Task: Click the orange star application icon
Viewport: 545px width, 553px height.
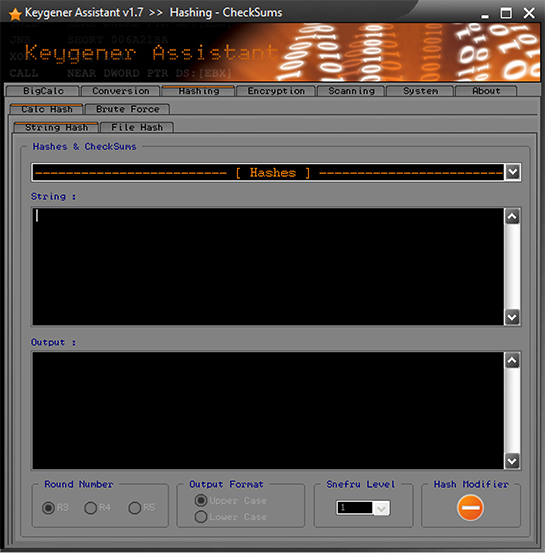Action: (x=15, y=14)
